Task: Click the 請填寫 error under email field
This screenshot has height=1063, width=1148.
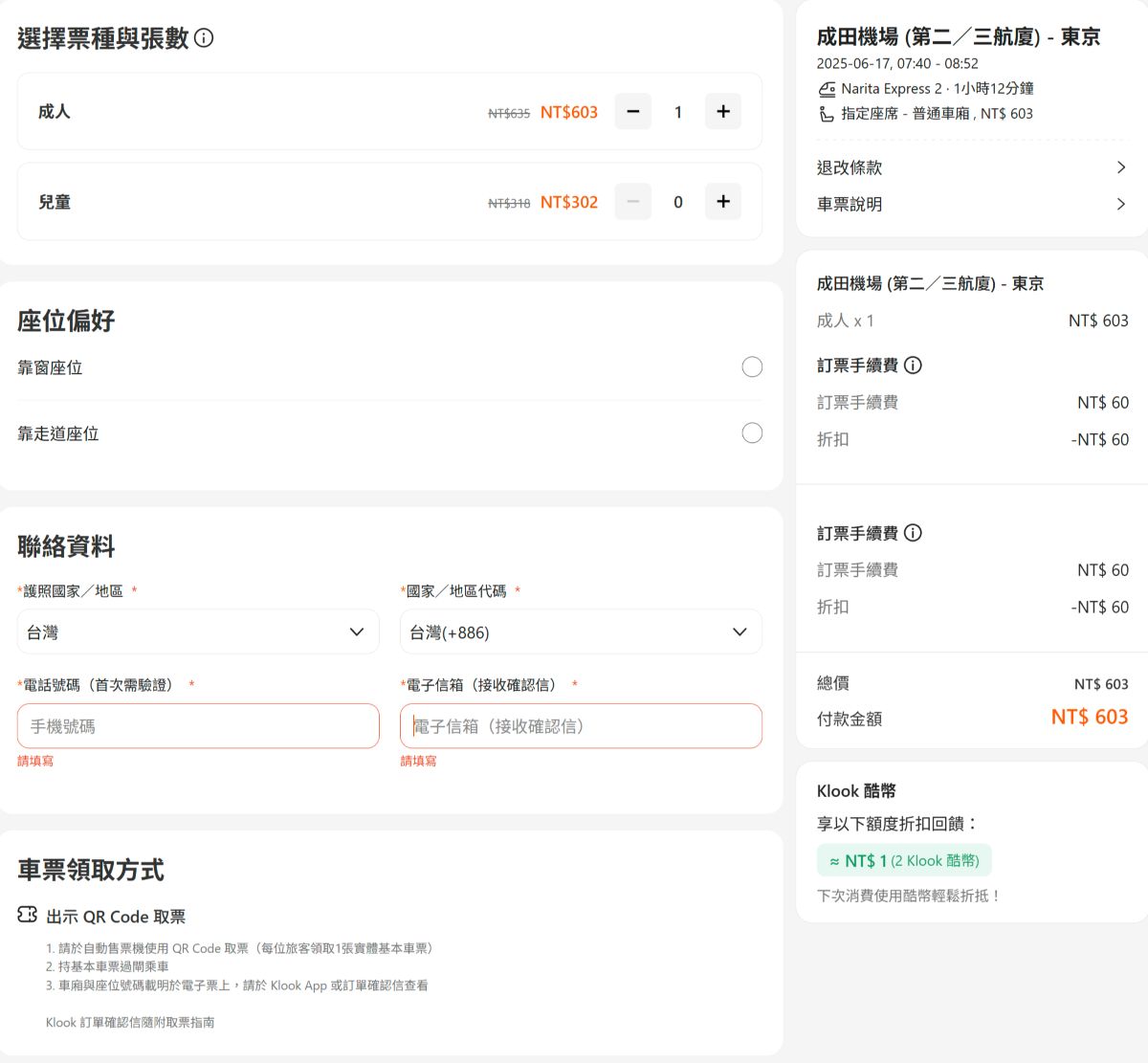Action: 418,762
